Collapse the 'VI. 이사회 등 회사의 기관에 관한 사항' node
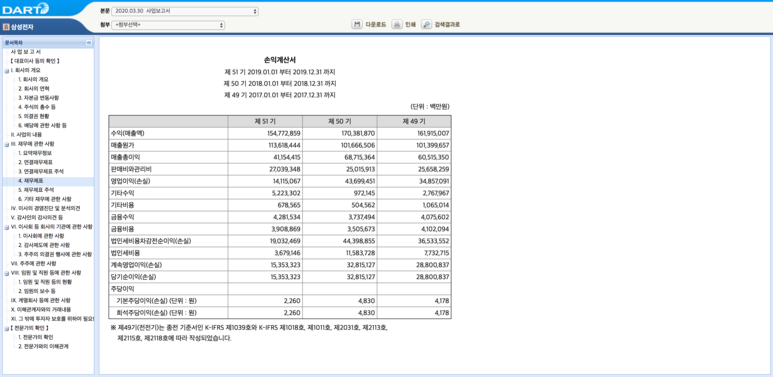This screenshot has width=773, height=377. coord(6,227)
